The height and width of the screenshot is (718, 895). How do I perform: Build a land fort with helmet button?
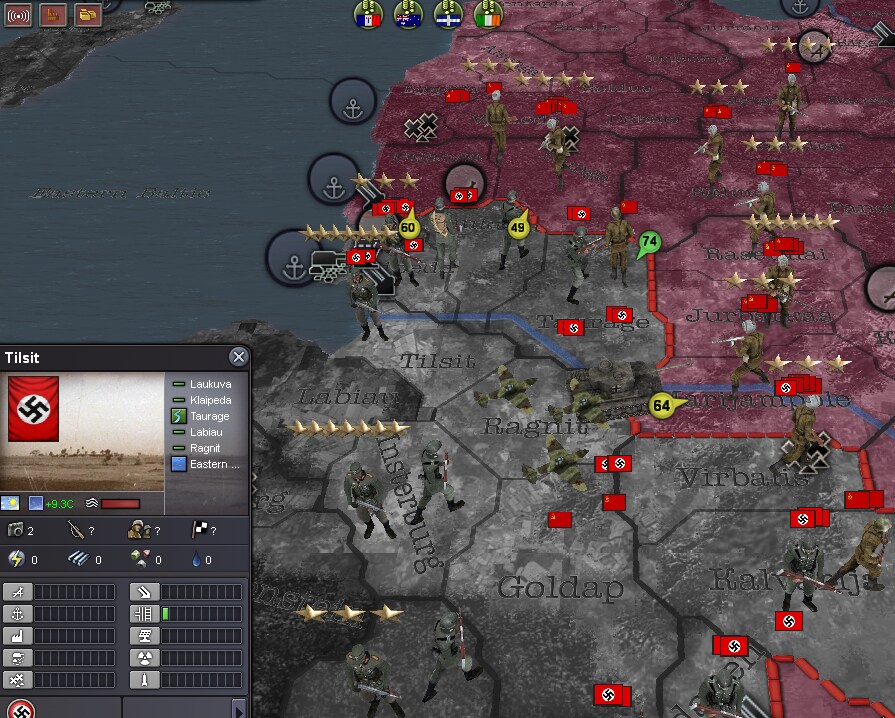pyautogui.click(x=18, y=658)
